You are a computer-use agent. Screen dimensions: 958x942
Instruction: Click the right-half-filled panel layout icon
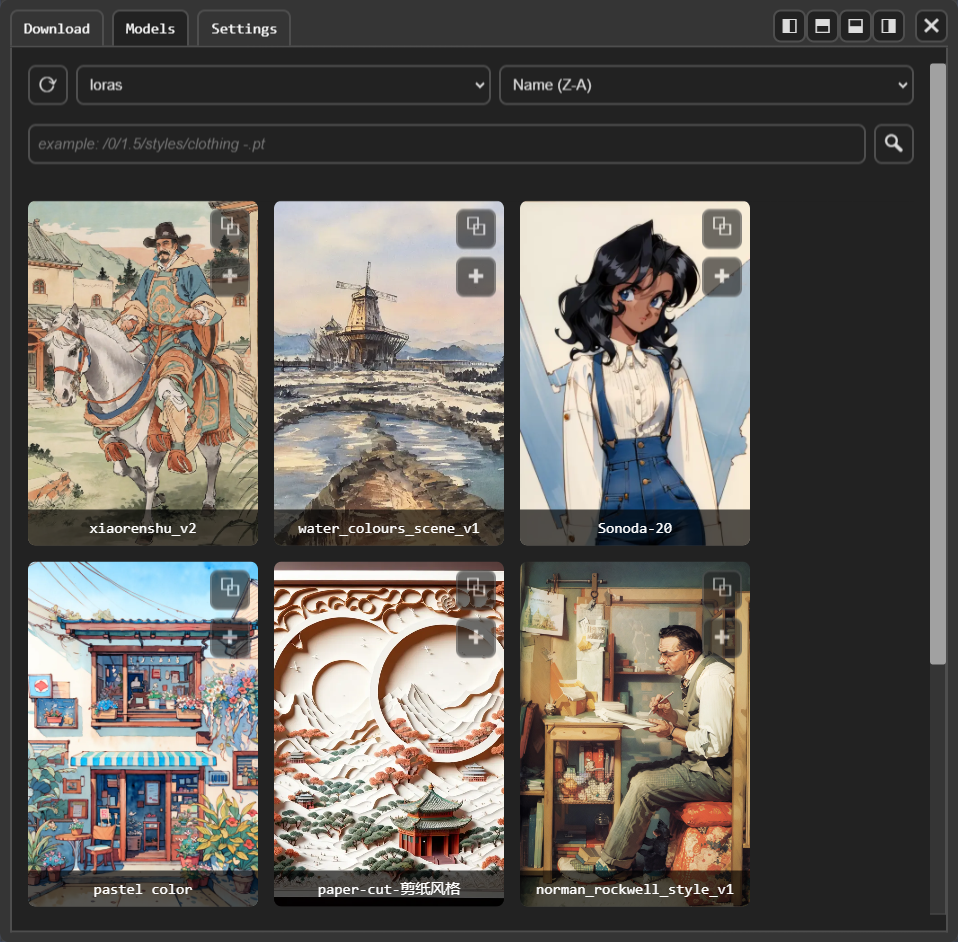pyautogui.click(x=888, y=26)
